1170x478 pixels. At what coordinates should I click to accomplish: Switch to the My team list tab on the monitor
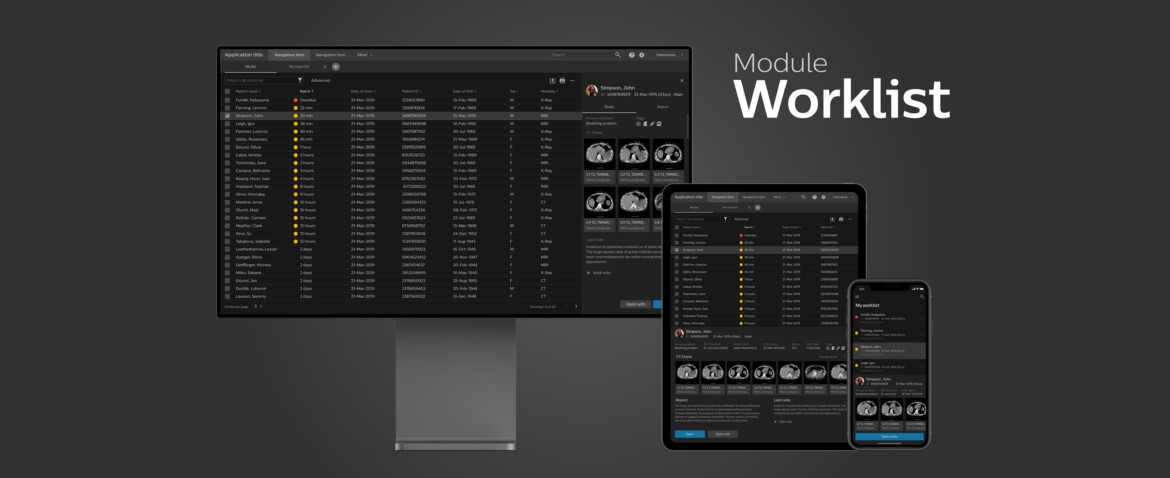pyautogui.click(x=300, y=66)
